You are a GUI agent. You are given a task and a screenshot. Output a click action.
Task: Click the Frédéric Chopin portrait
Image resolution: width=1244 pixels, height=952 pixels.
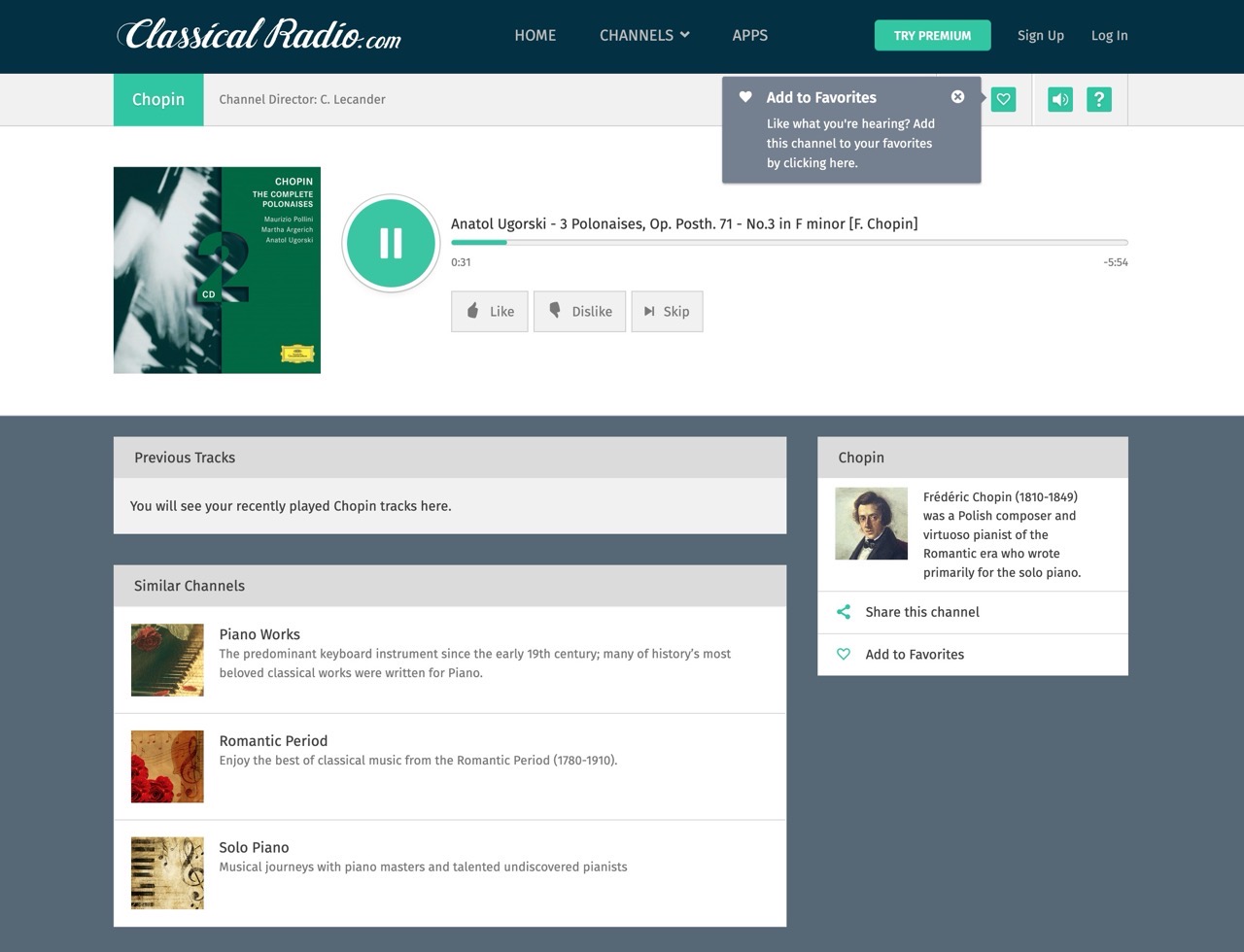(872, 524)
